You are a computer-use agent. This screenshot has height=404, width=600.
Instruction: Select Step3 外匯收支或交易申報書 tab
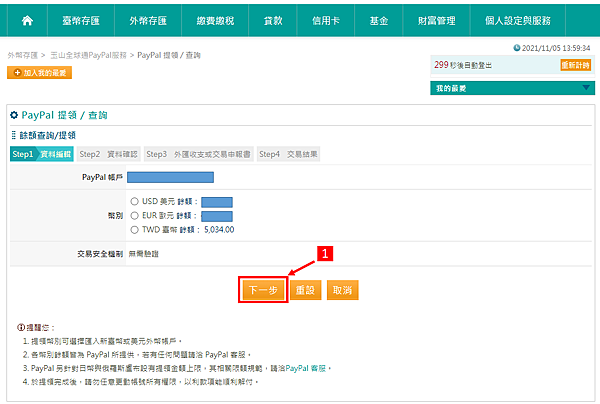pos(198,154)
